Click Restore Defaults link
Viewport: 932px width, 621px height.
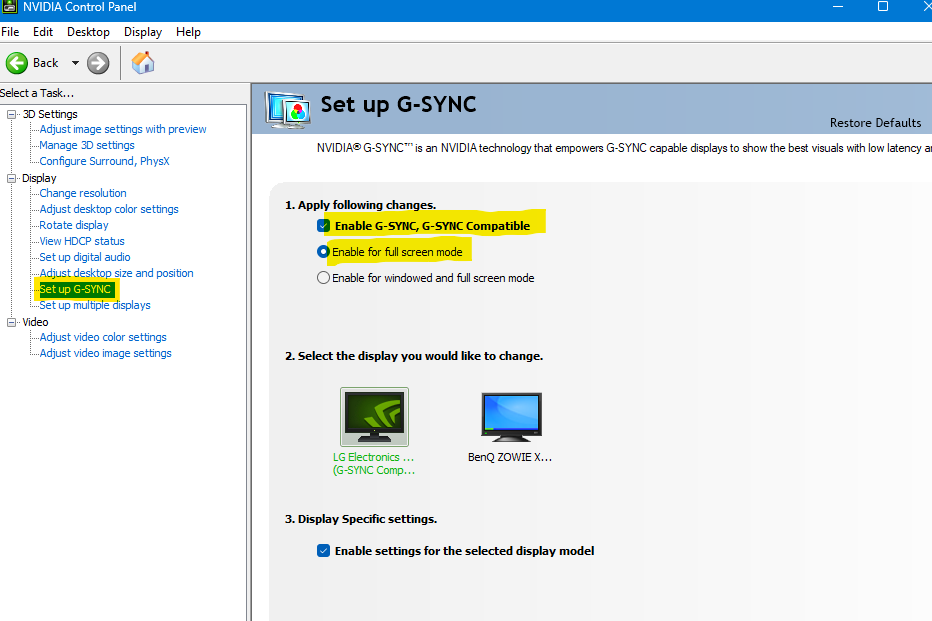pyautogui.click(x=876, y=123)
